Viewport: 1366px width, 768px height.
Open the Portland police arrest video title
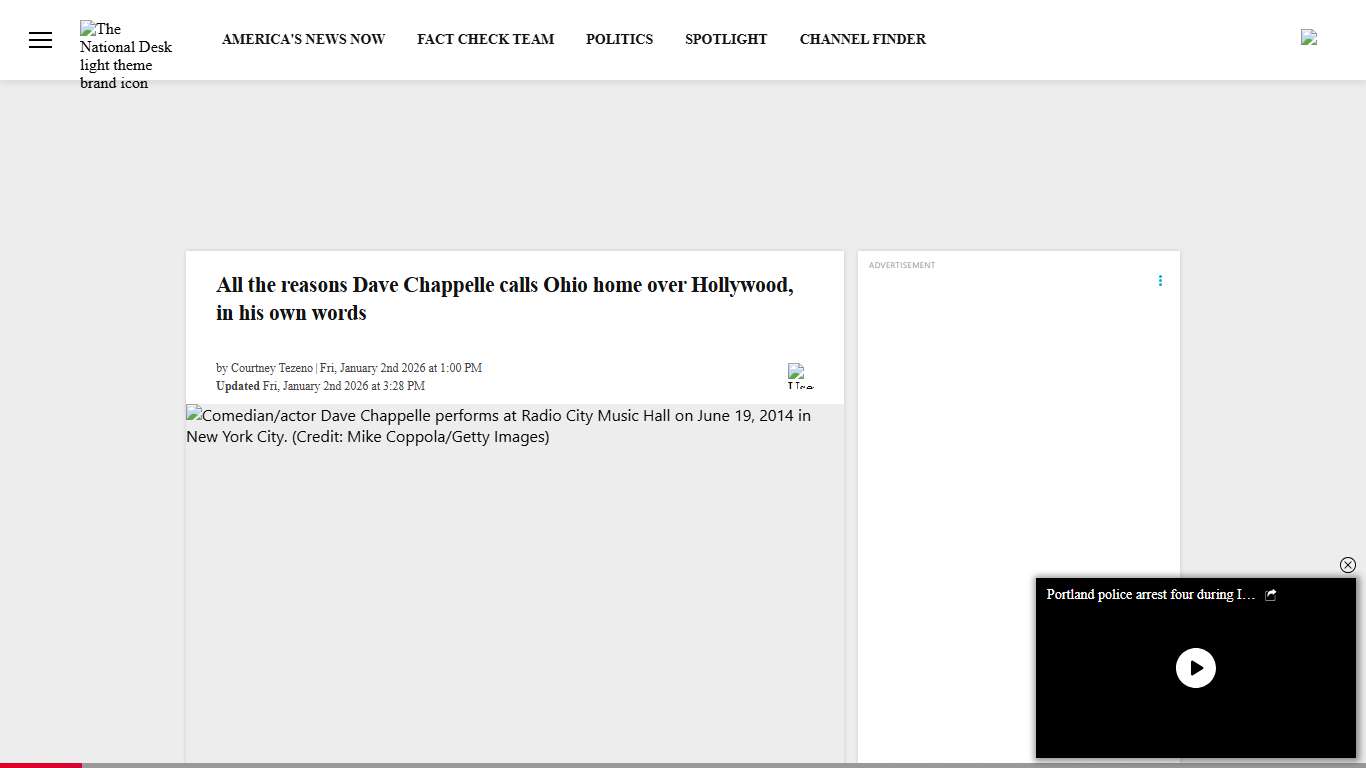coord(1148,594)
